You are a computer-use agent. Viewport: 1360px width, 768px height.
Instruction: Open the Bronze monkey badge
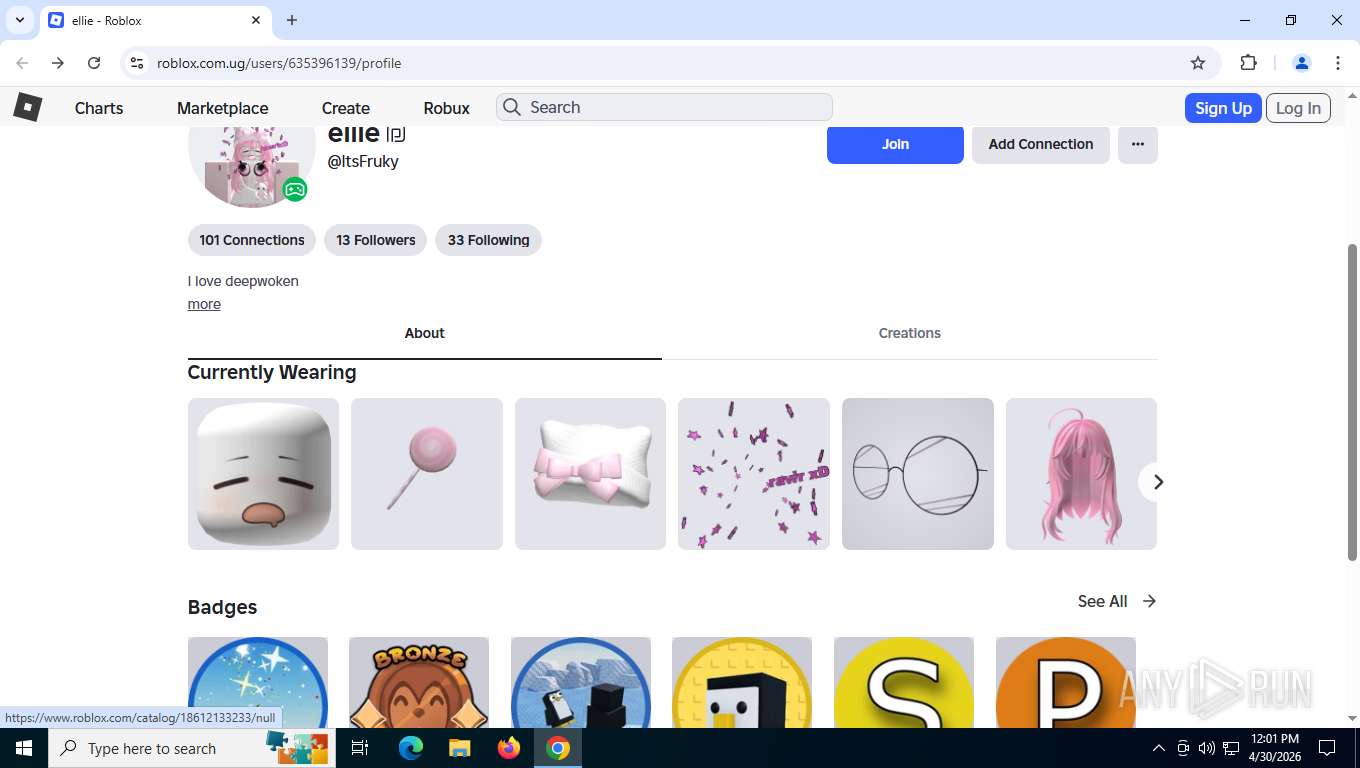point(419,682)
